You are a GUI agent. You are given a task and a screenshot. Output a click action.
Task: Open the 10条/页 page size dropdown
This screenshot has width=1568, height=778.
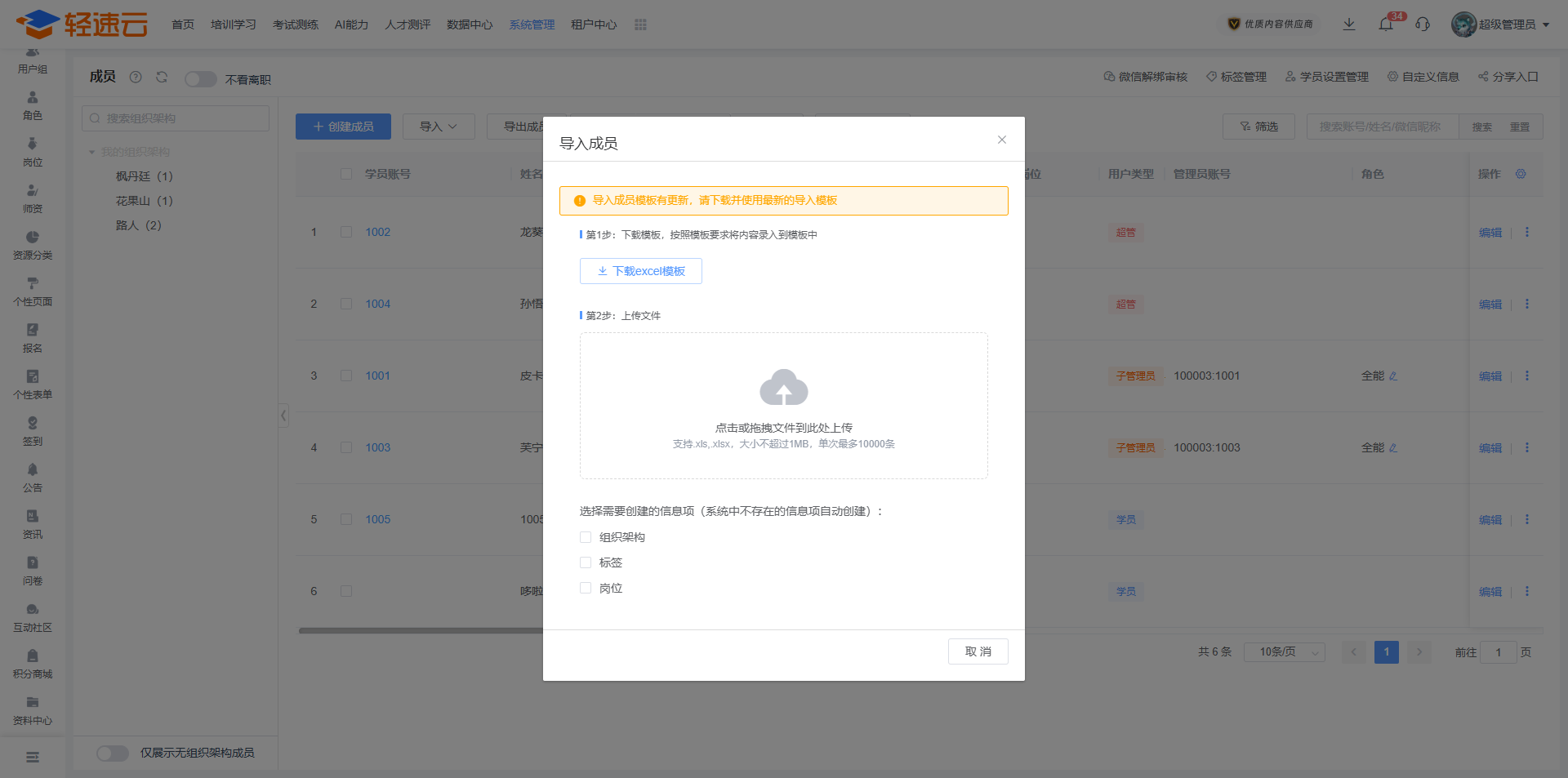pyautogui.click(x=1284, y=651)
